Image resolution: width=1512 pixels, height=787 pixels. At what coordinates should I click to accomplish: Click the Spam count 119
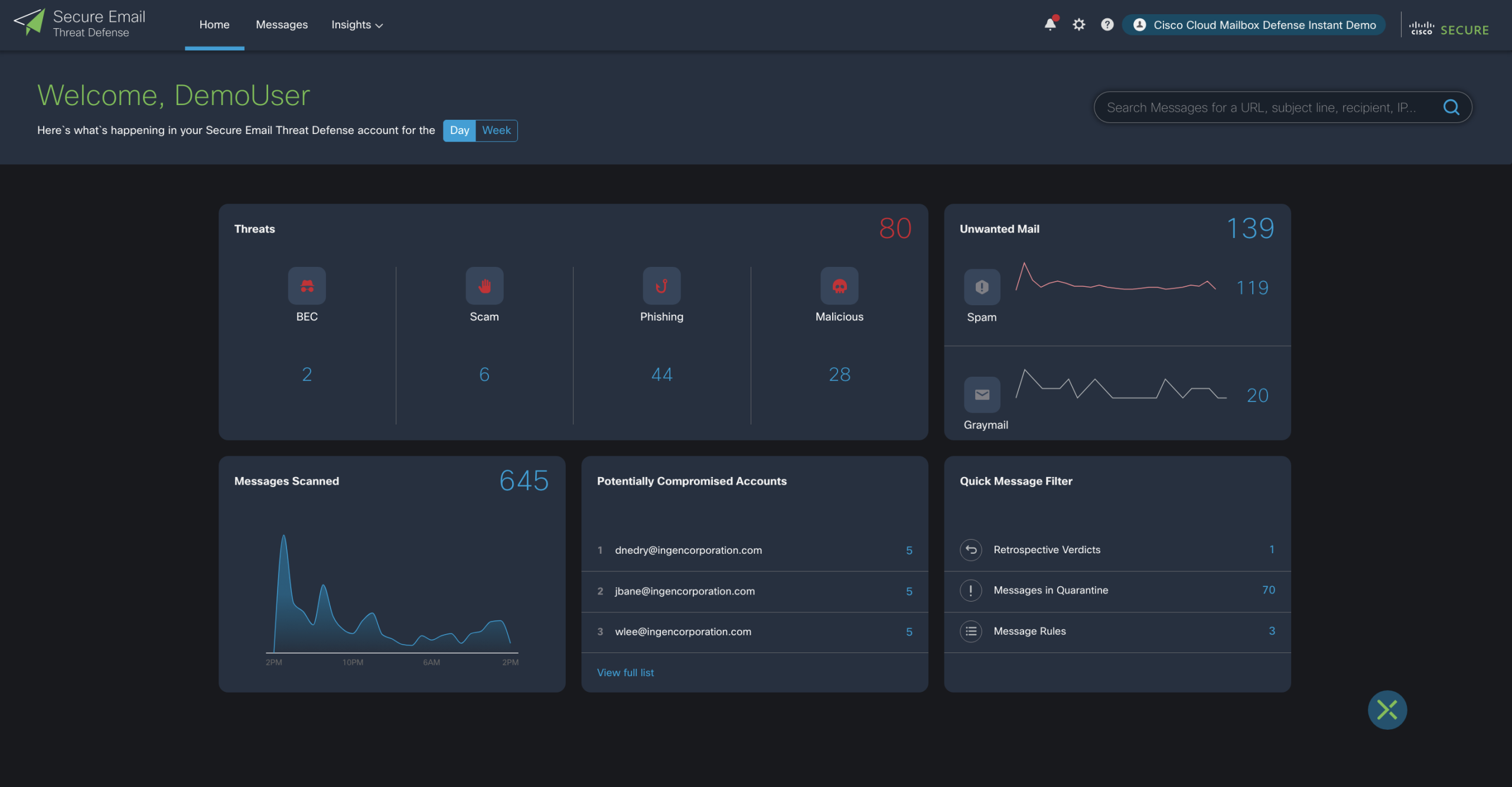pos(1253,288)
